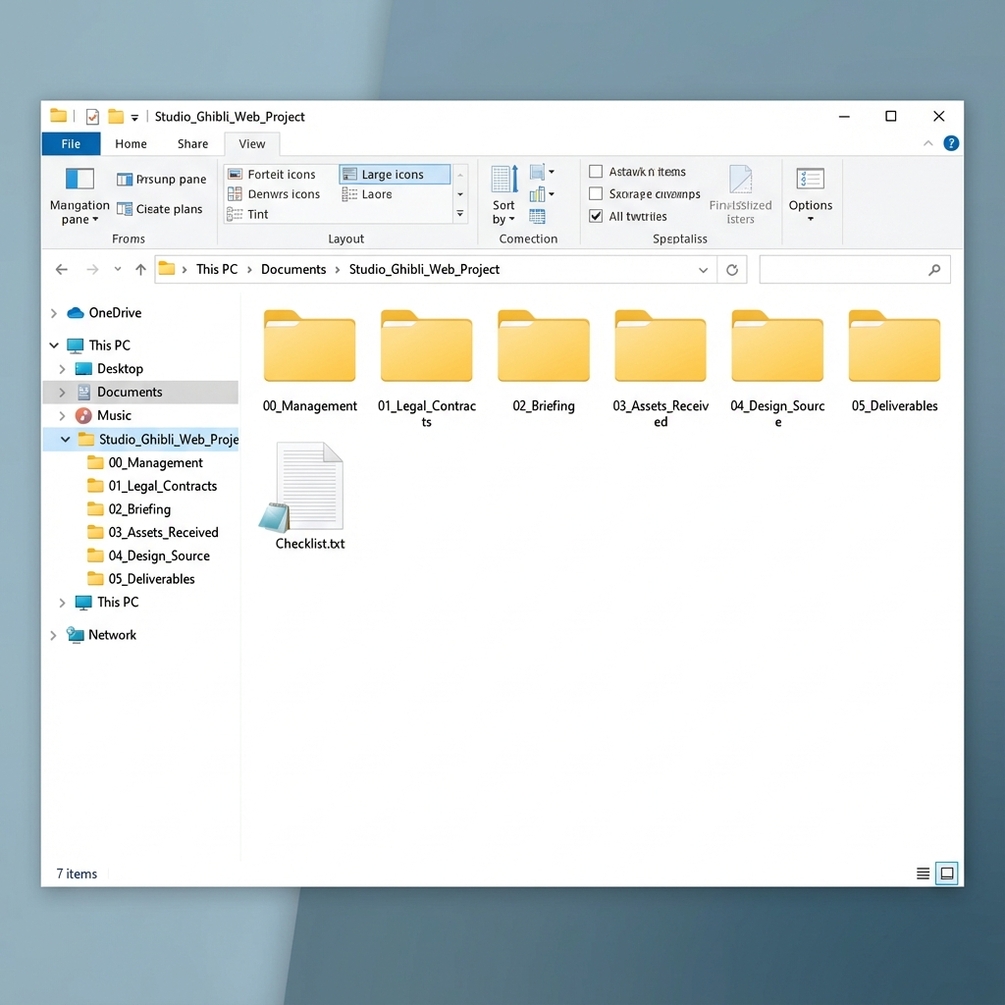Open the Sort by menu
Viewport: 1005px width, 1005px height.
tap(504, 195)
